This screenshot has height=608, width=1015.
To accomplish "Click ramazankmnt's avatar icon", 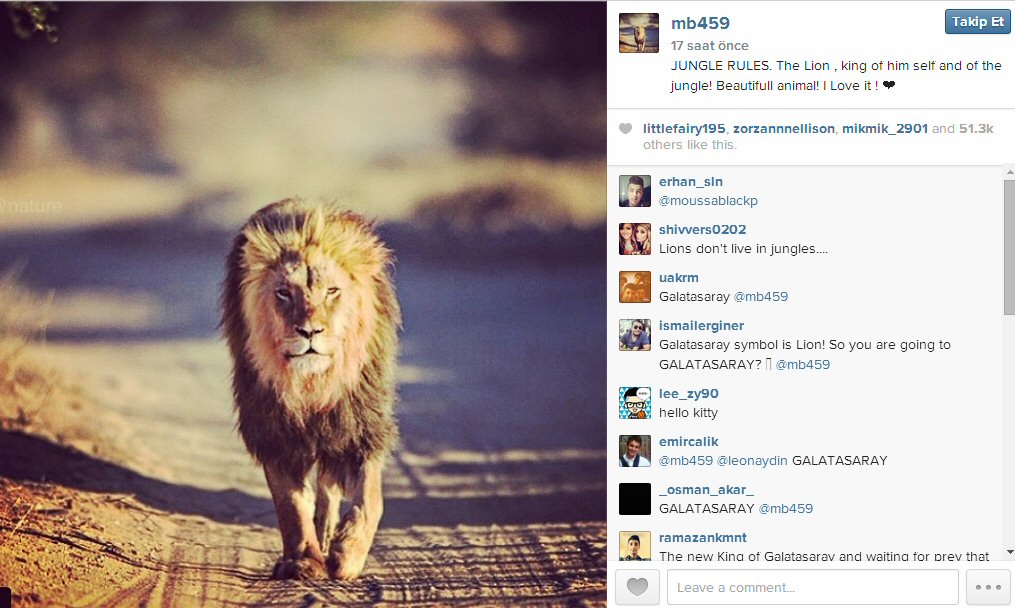I will 635,545.
